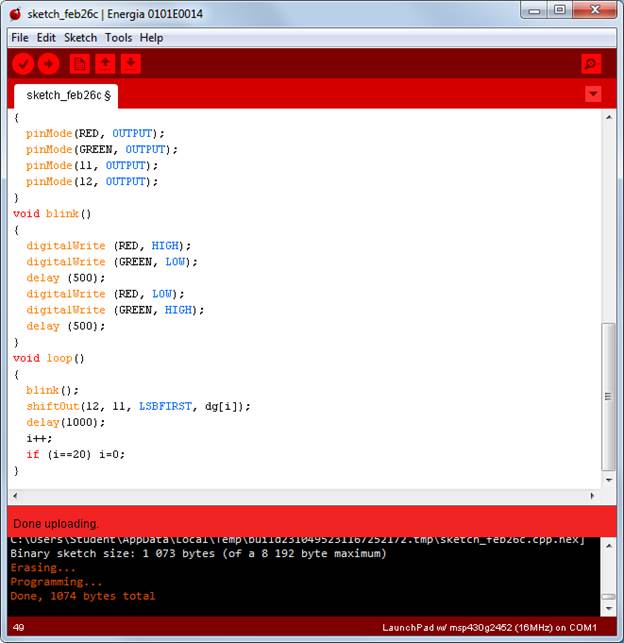Click the 'blink();' call in loop

pos(52,390)
